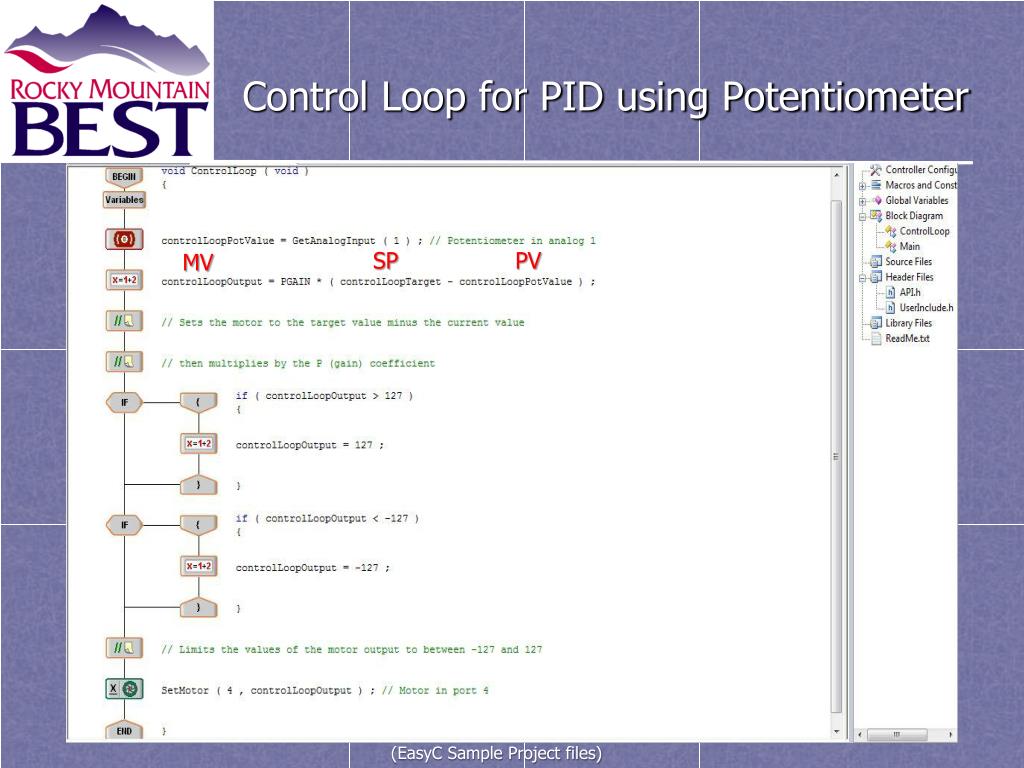
Task: Click the code editor vertical scrollbar down arrow
Action: 836,732
